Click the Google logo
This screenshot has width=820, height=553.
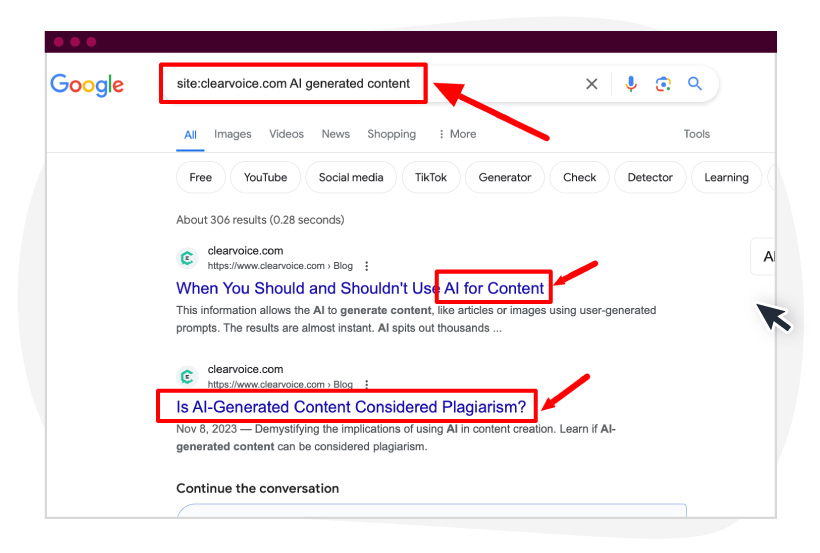pos(87,85)
